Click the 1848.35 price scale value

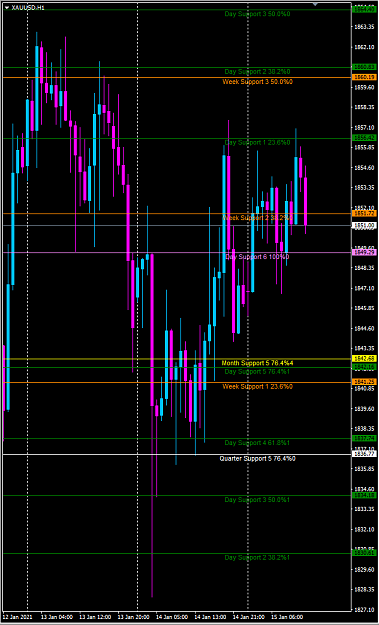(365, 268)
